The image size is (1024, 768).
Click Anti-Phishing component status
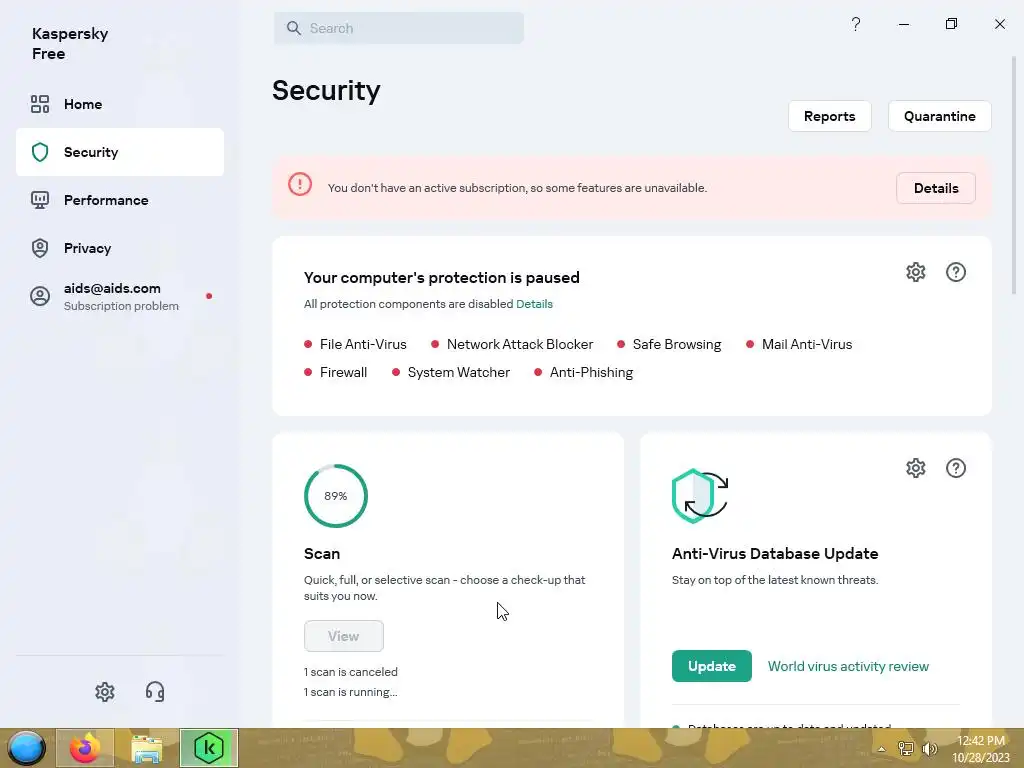click(584, 372)
